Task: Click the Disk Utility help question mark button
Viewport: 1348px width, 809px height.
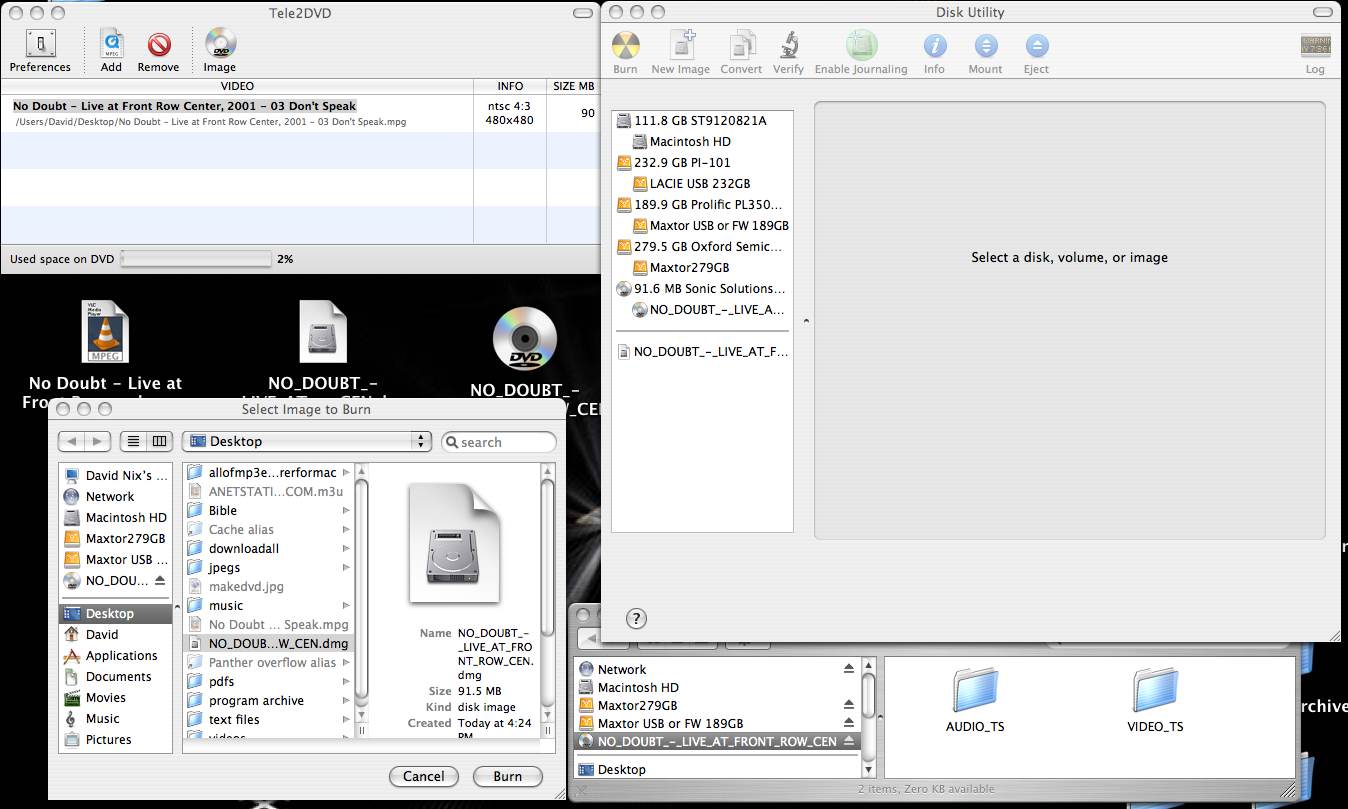Action: (x=636, y=618)
